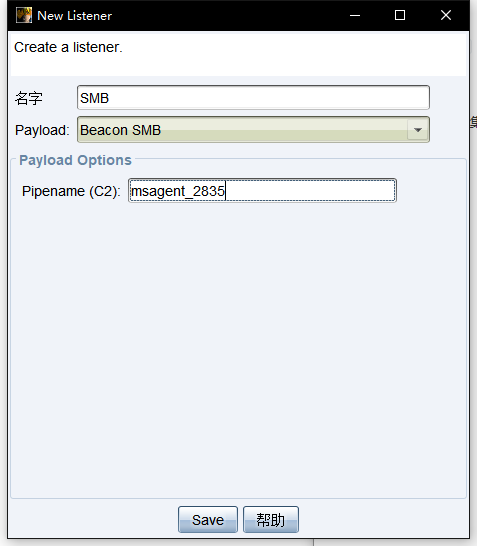Click the Beacon SMB payload text

120,130
